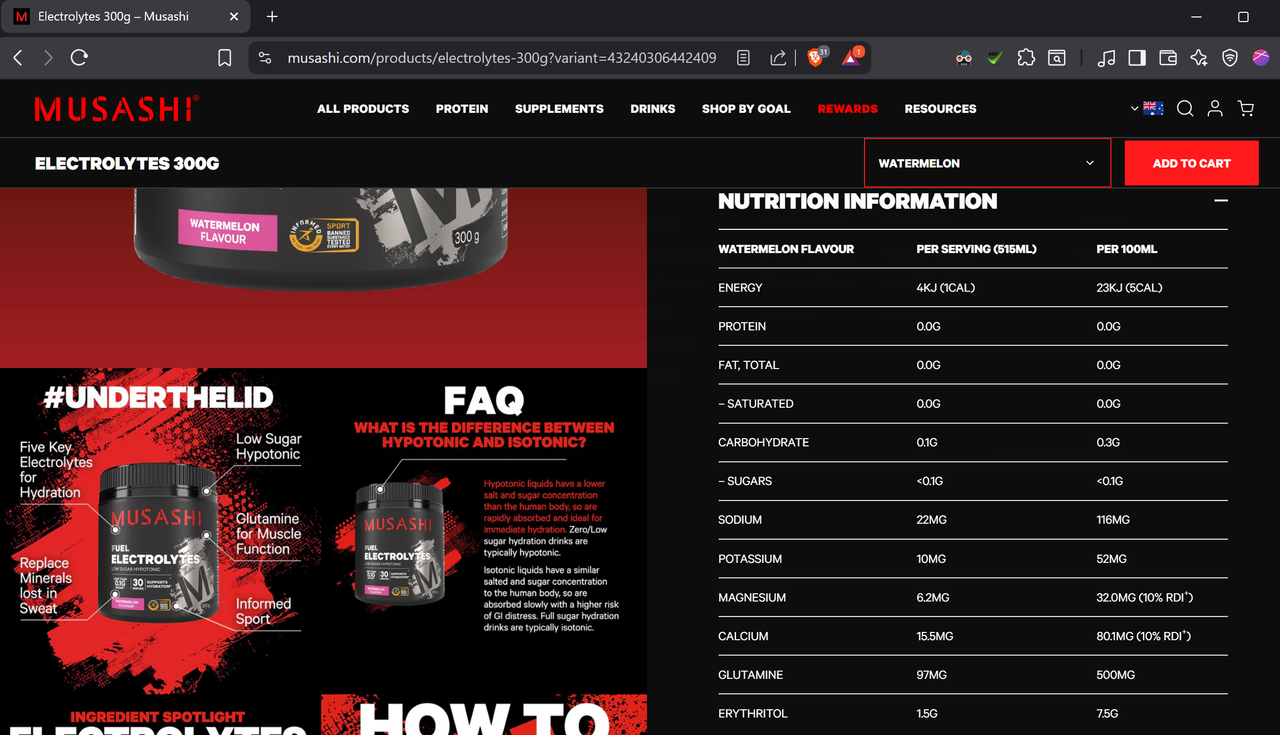Collapse the Nutrition Information section
The height and width of the screenshot is (735, 1280).
pos(1220,201)
